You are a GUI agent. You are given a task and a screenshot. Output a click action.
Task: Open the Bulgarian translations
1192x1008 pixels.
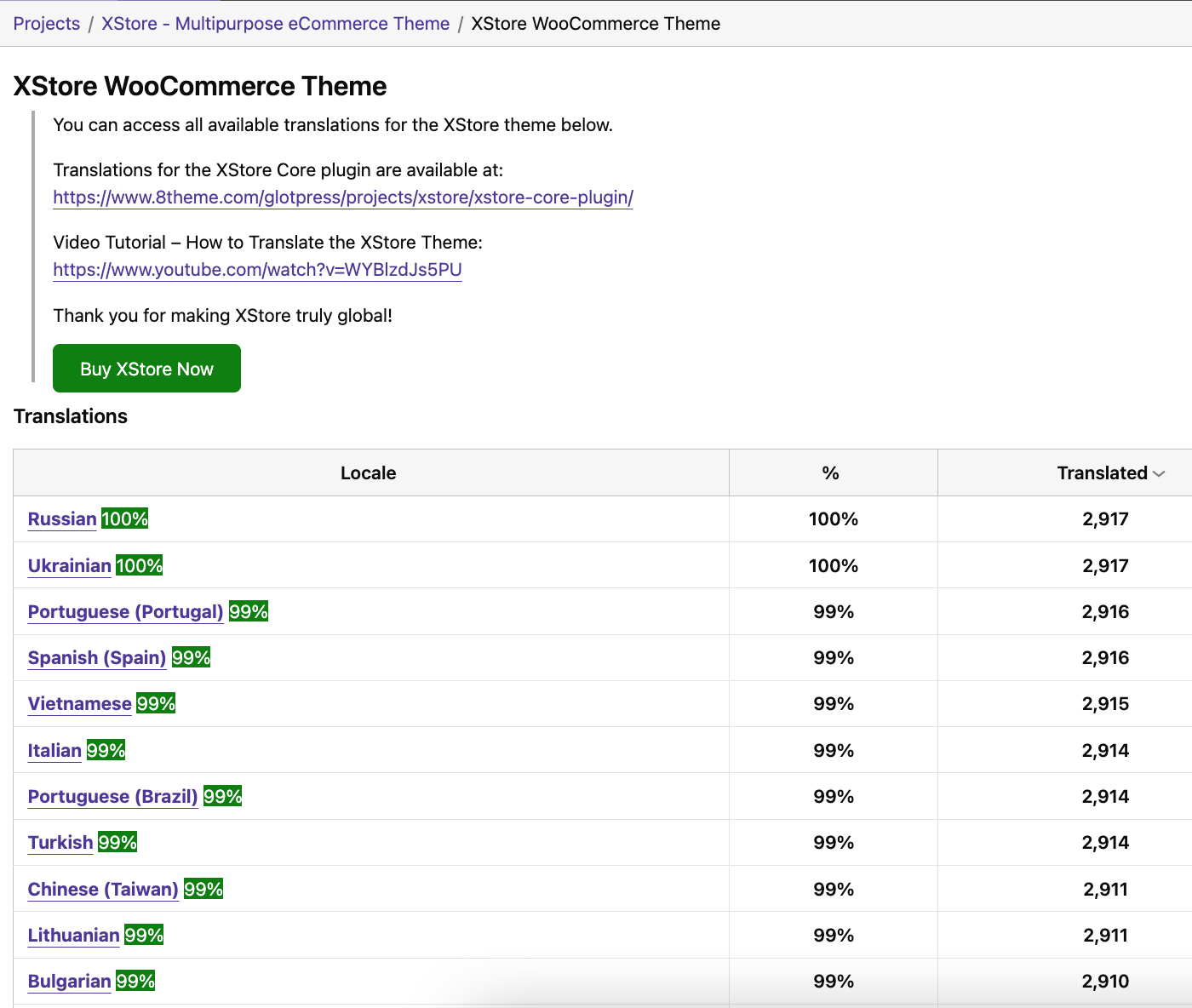click(69, 982)
